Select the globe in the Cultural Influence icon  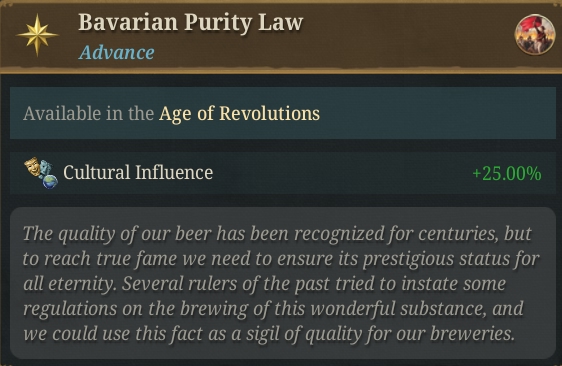pos(50,181)
